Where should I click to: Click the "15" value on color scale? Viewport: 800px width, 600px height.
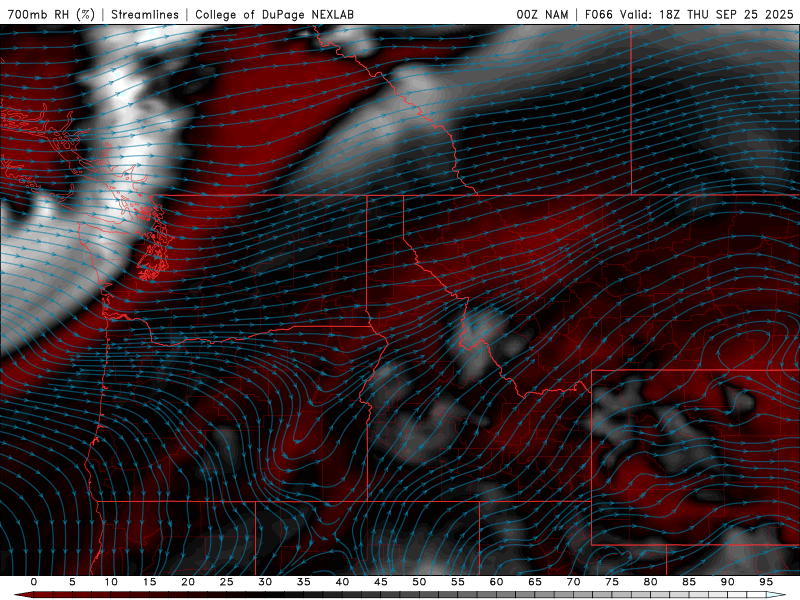[x=149, y=582]
